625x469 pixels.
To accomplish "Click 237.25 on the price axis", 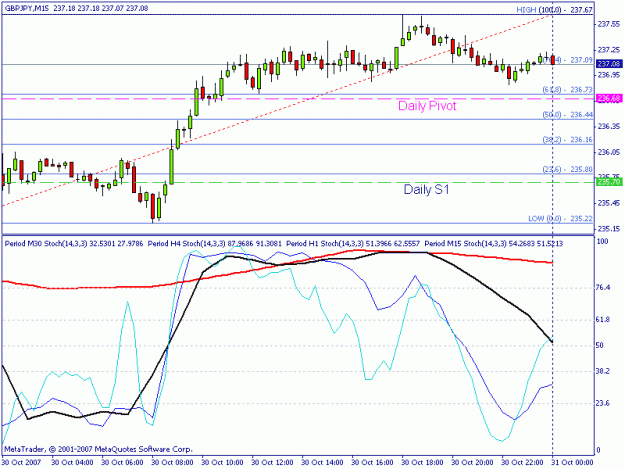I will [609, 50].
